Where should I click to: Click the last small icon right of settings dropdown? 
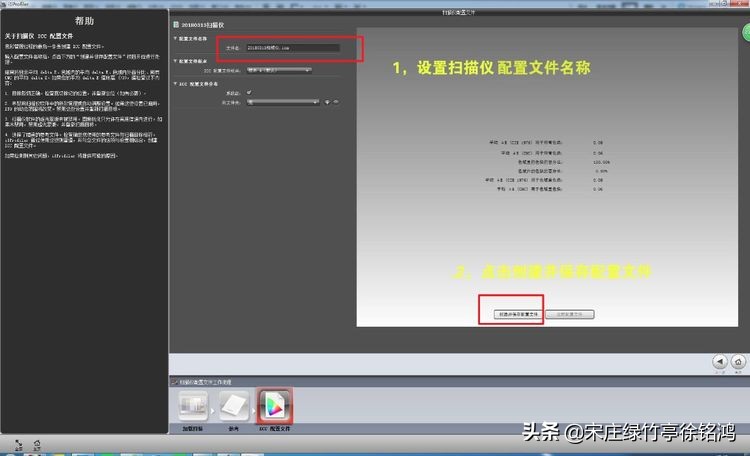[336, 102]
